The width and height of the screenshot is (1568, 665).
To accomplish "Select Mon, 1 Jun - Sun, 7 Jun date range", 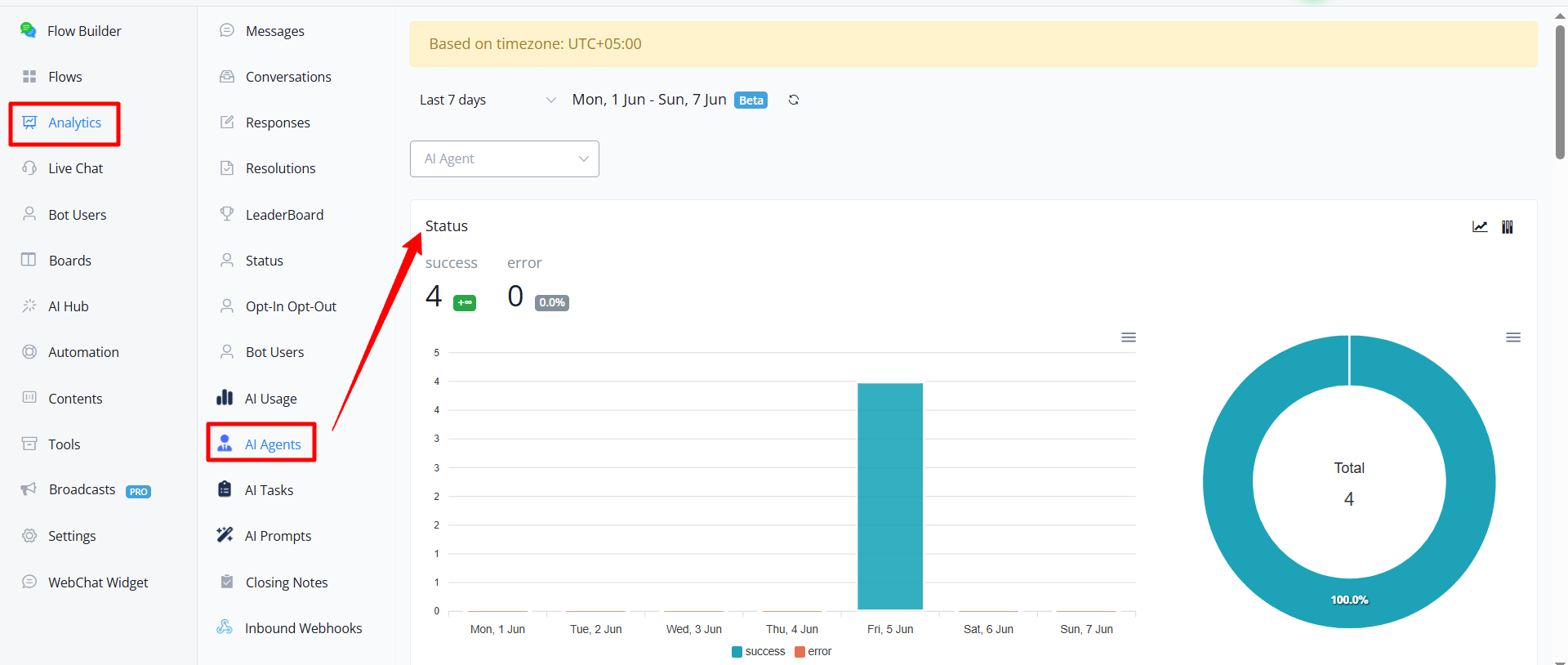I will coord(649,100).
